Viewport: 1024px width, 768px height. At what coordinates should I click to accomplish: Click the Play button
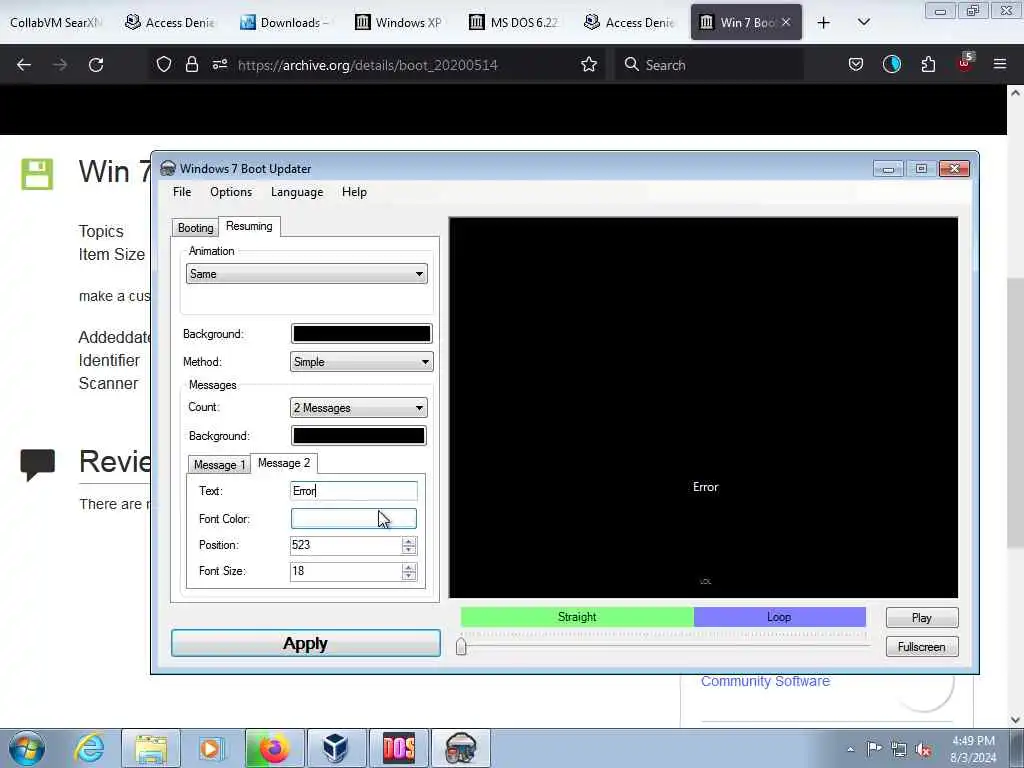[921, 618]
